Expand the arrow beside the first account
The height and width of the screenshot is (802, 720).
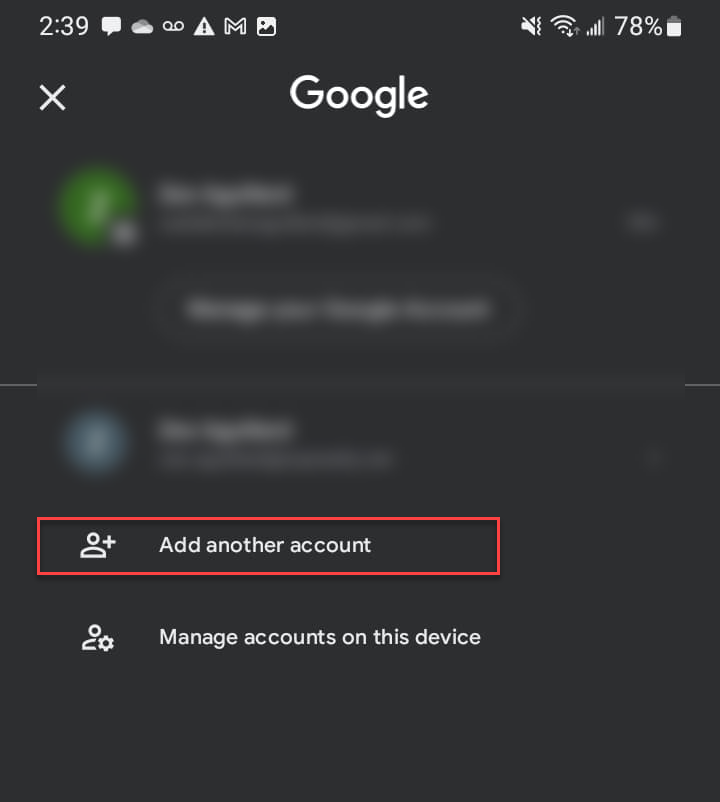643,222
